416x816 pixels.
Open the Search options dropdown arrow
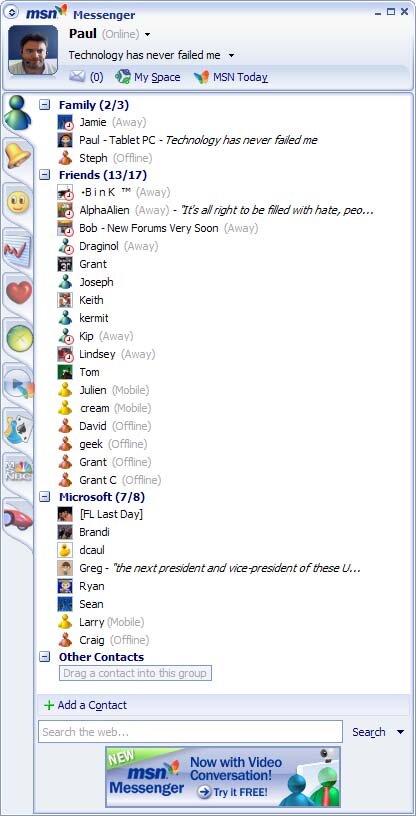(400, 732)
